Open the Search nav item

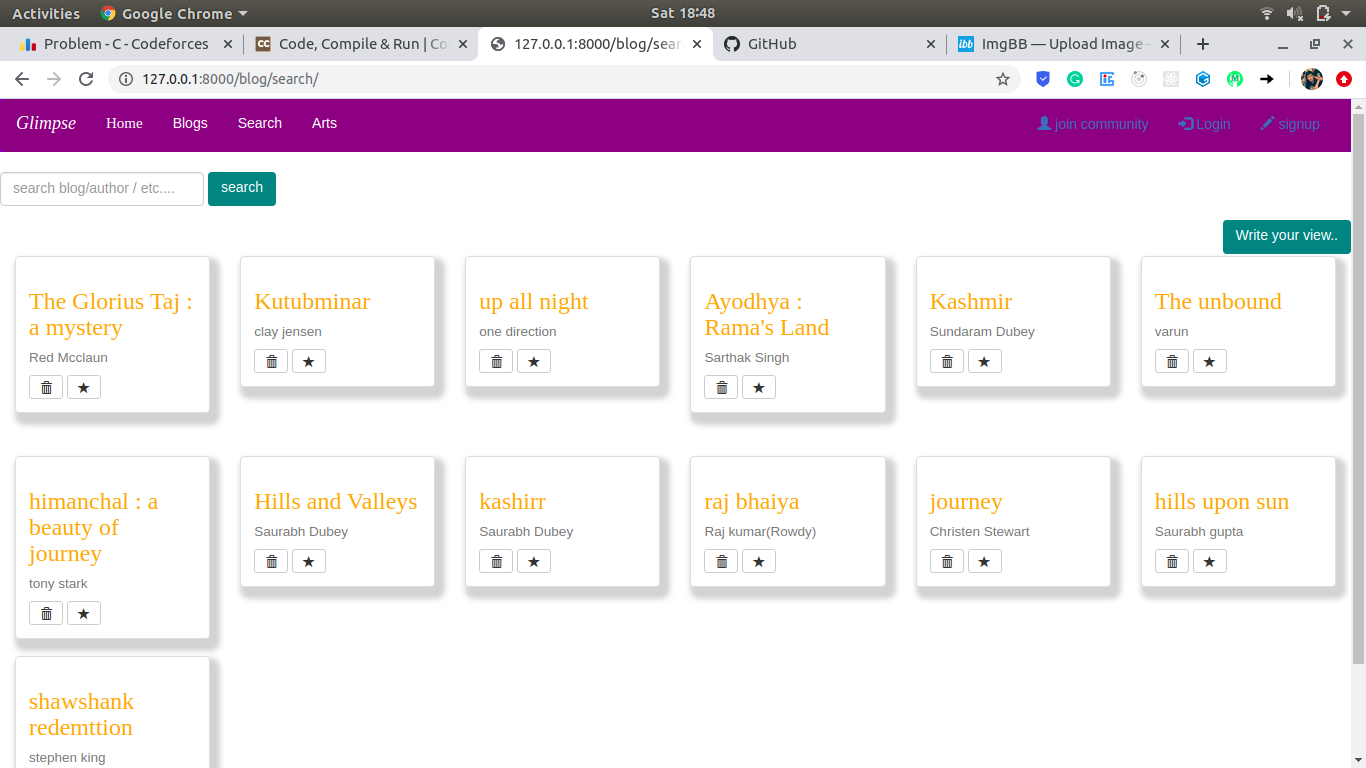260,123
